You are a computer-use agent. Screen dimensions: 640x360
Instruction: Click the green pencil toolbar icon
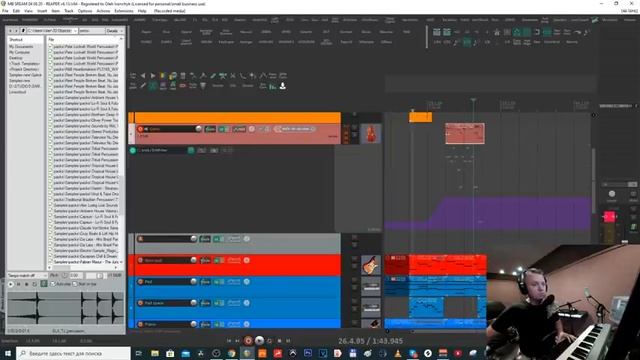click(213, 76)
